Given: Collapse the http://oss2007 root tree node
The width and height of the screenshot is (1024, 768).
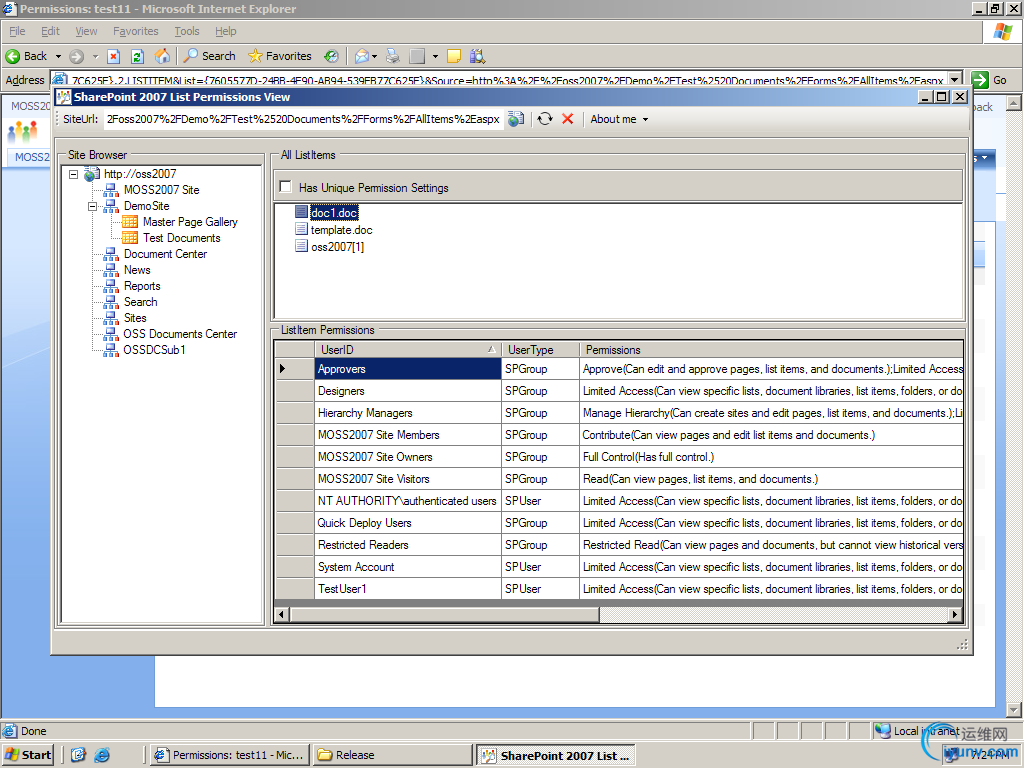Looking at the screenshot, I should (x=74, y=174).
